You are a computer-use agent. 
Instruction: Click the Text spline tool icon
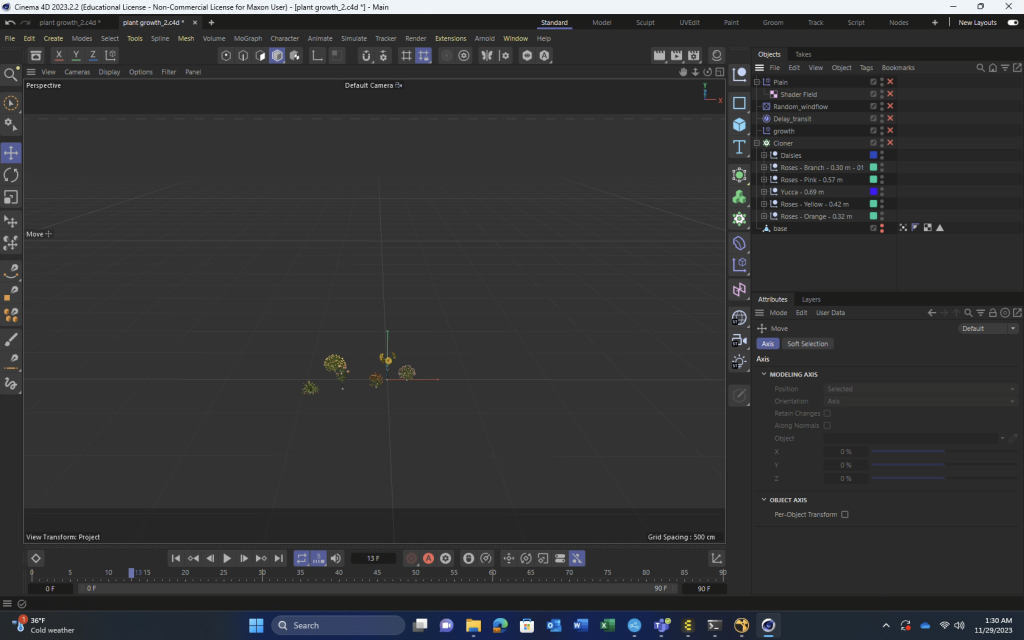(x=739, y=147)
